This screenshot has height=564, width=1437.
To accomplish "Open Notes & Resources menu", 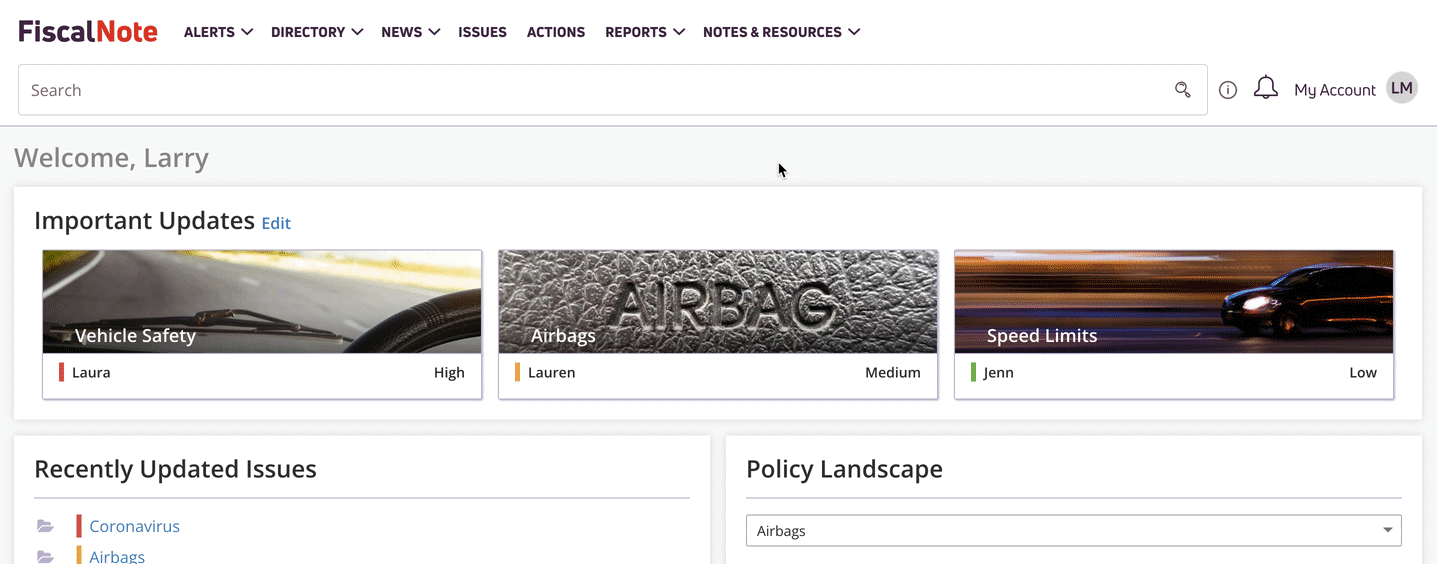I will tap(781, 32).
